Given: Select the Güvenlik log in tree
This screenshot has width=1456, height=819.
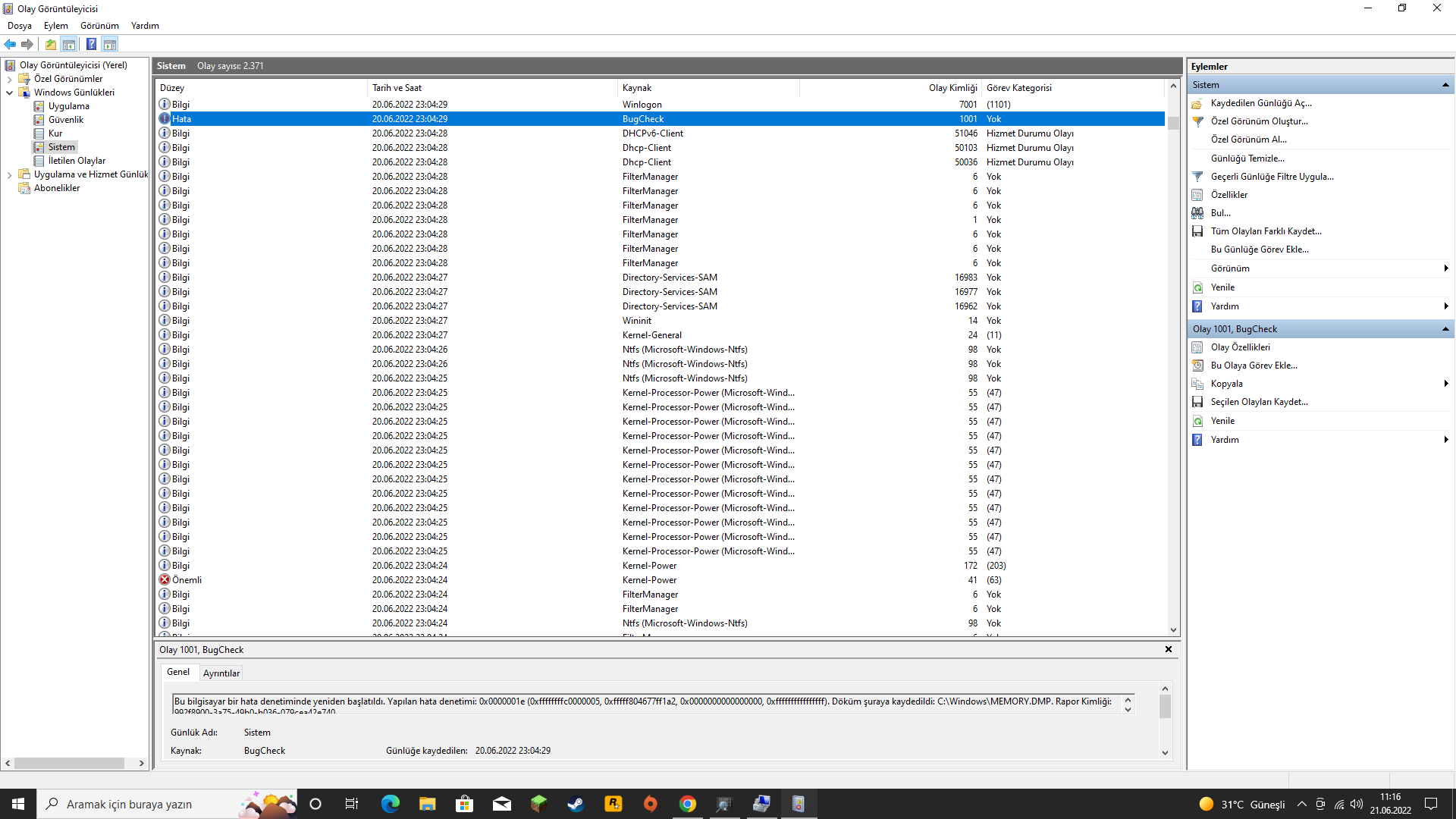Looking at the screenshot, I should pyautogui.click(x=66, y=120).
